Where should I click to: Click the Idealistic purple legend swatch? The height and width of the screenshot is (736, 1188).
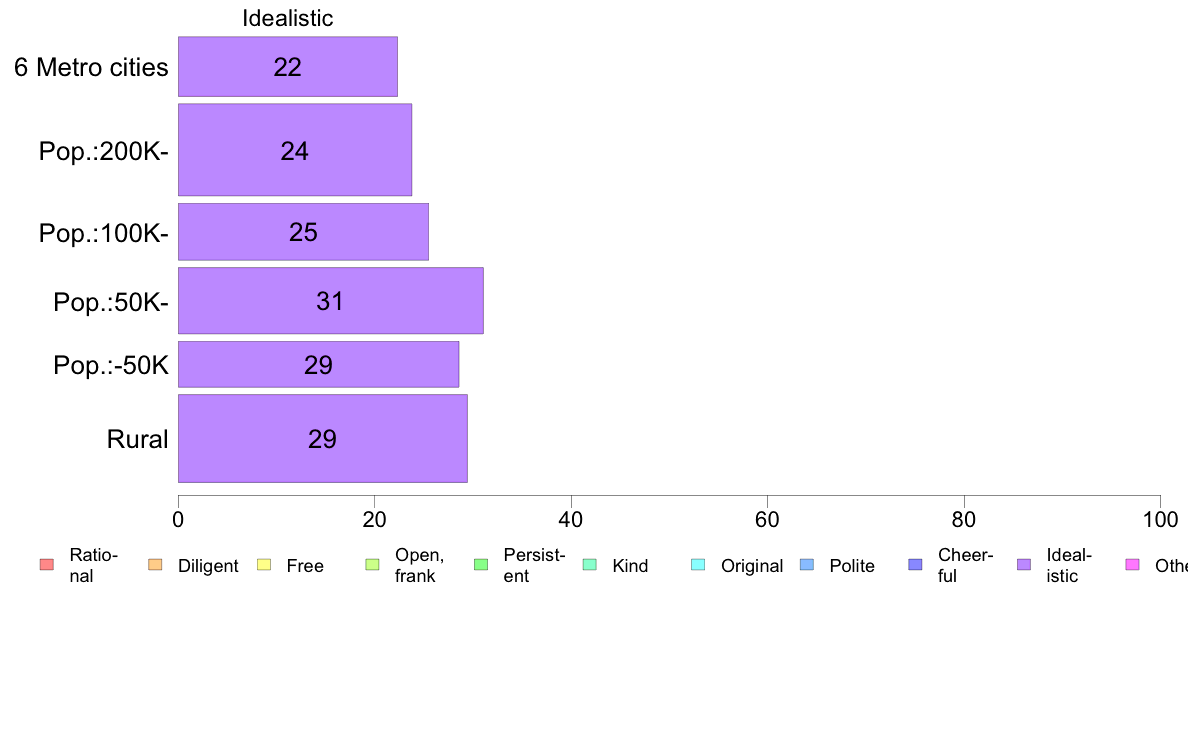[1024, 565]
